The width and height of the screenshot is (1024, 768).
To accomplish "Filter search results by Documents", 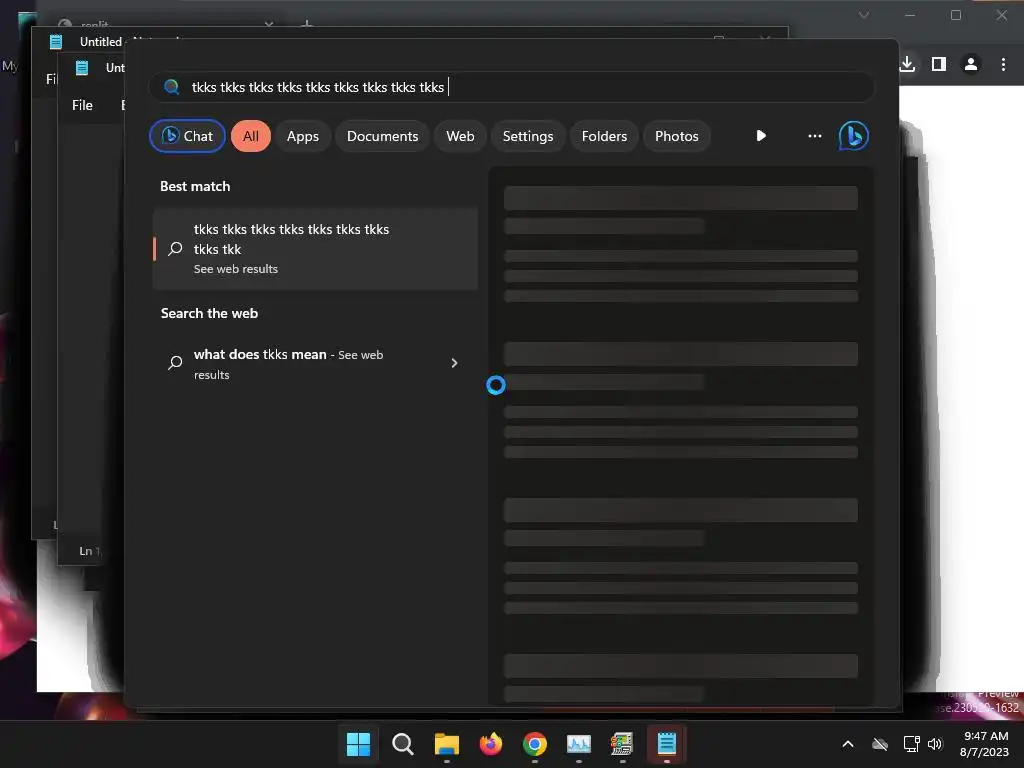I will click(x=382, y=136).
